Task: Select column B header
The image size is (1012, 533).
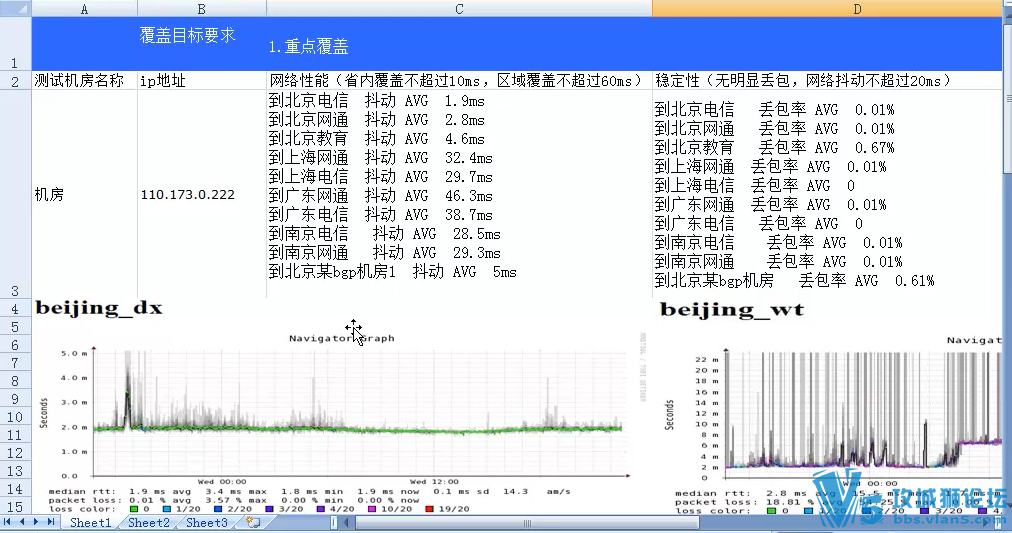Action: point(202,8)
